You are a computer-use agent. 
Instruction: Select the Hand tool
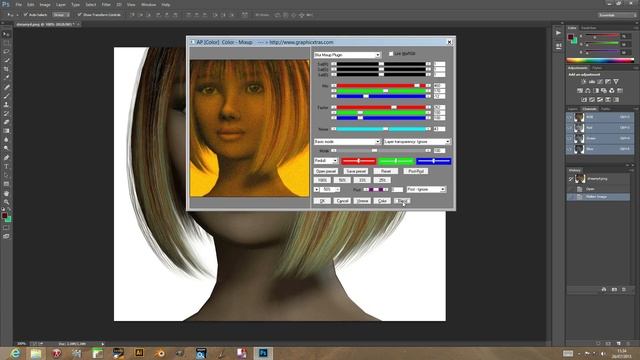[6, 193]
